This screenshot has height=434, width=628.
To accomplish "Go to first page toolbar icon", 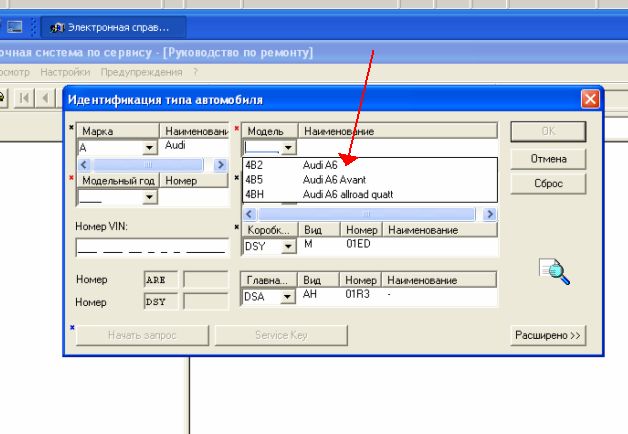I will click(24, 98).
